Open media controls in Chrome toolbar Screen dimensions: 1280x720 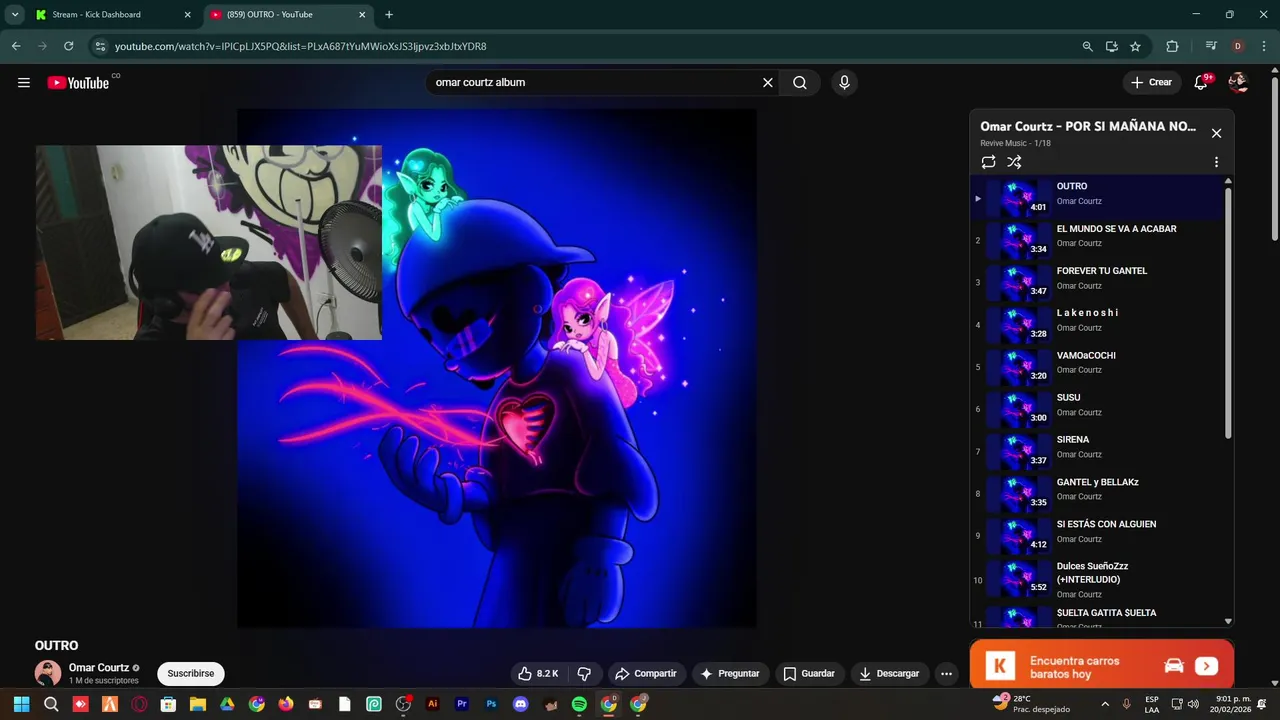1211,46
